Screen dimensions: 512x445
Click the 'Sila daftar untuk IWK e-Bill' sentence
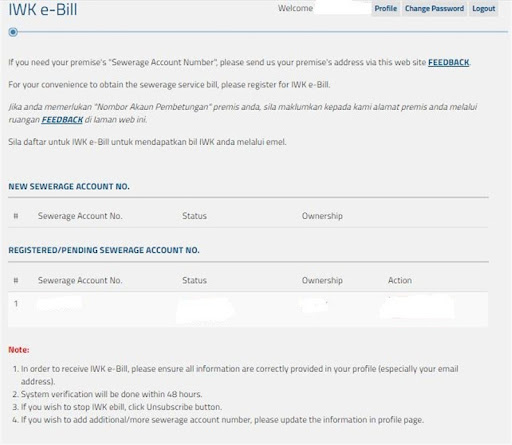tap(147, 142)
